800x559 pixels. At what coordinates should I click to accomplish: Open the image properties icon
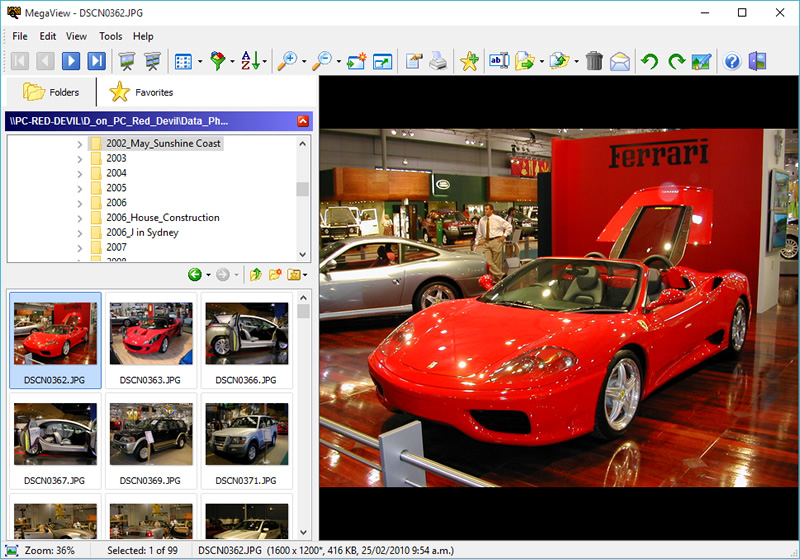413,61
